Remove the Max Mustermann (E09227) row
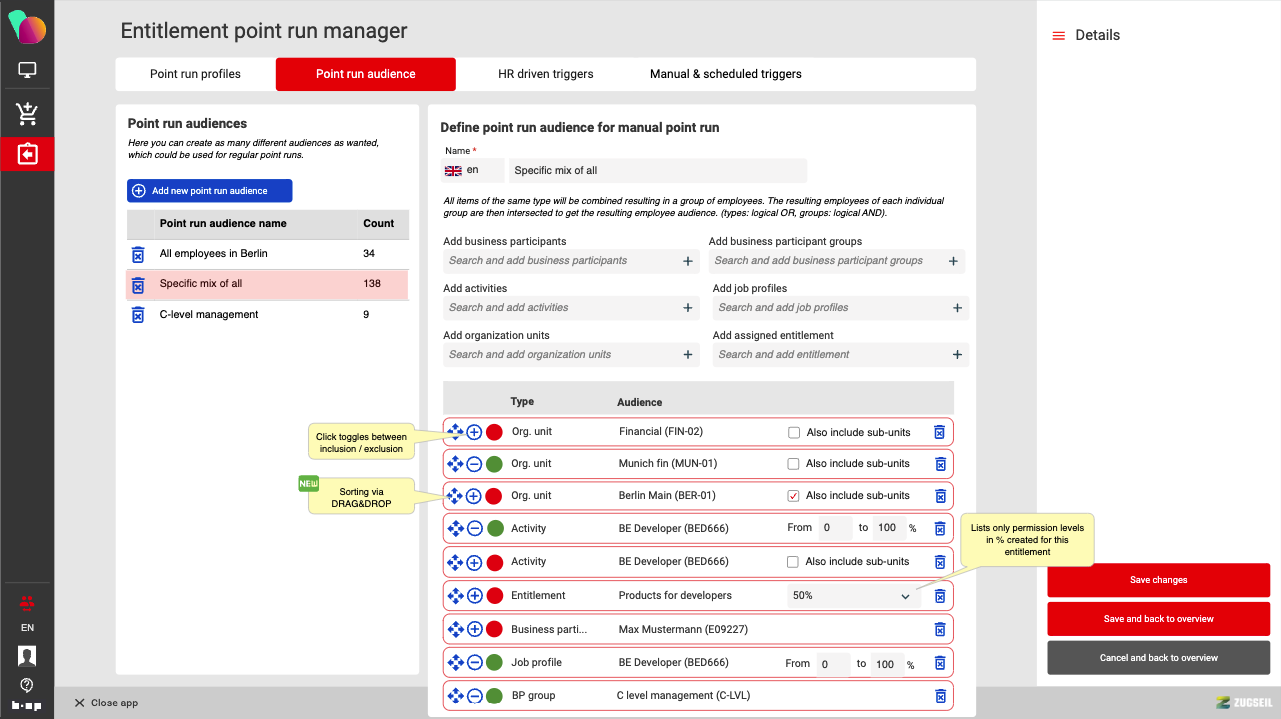This screenshot has width=1281, height=719. (940, 629)
